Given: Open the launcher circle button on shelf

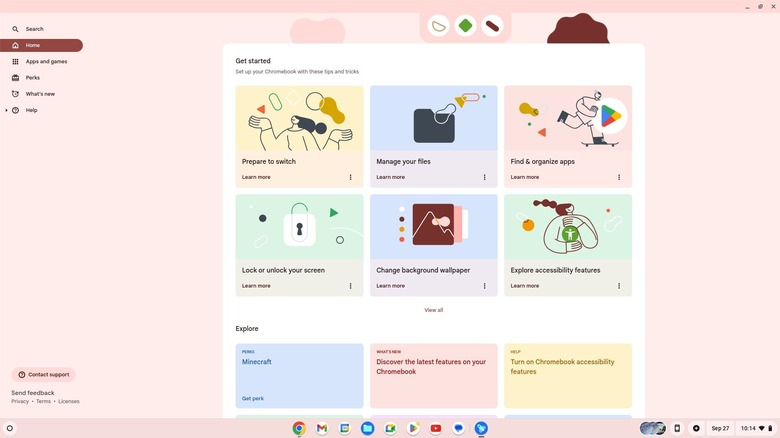Looking at the screenshot, I should [x=9, y=428].
